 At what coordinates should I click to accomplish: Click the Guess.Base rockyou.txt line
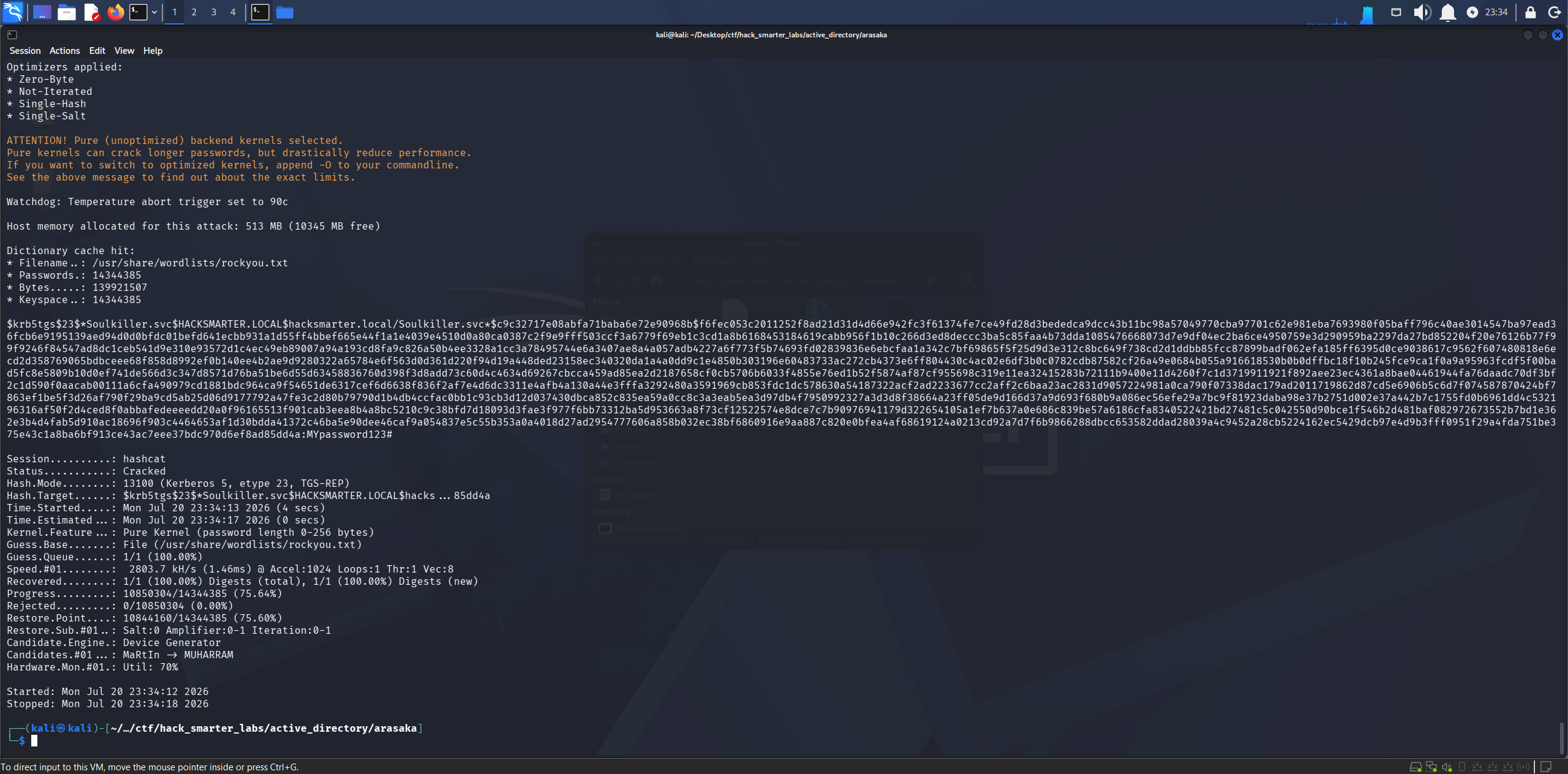(184, 544)
